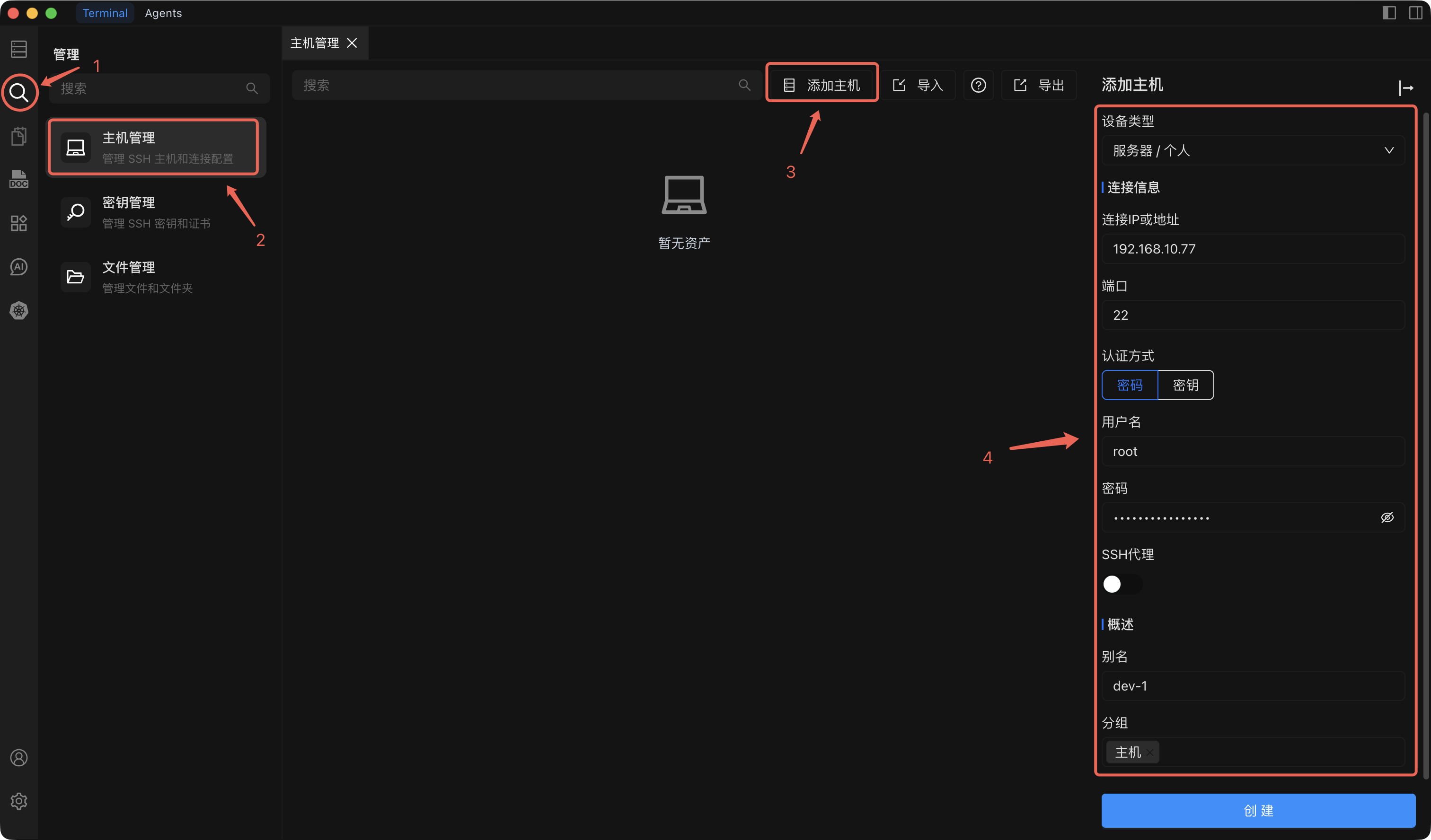Open the DOC documents sidebar icon
The image size is (1431, 840).
[19, 179]
